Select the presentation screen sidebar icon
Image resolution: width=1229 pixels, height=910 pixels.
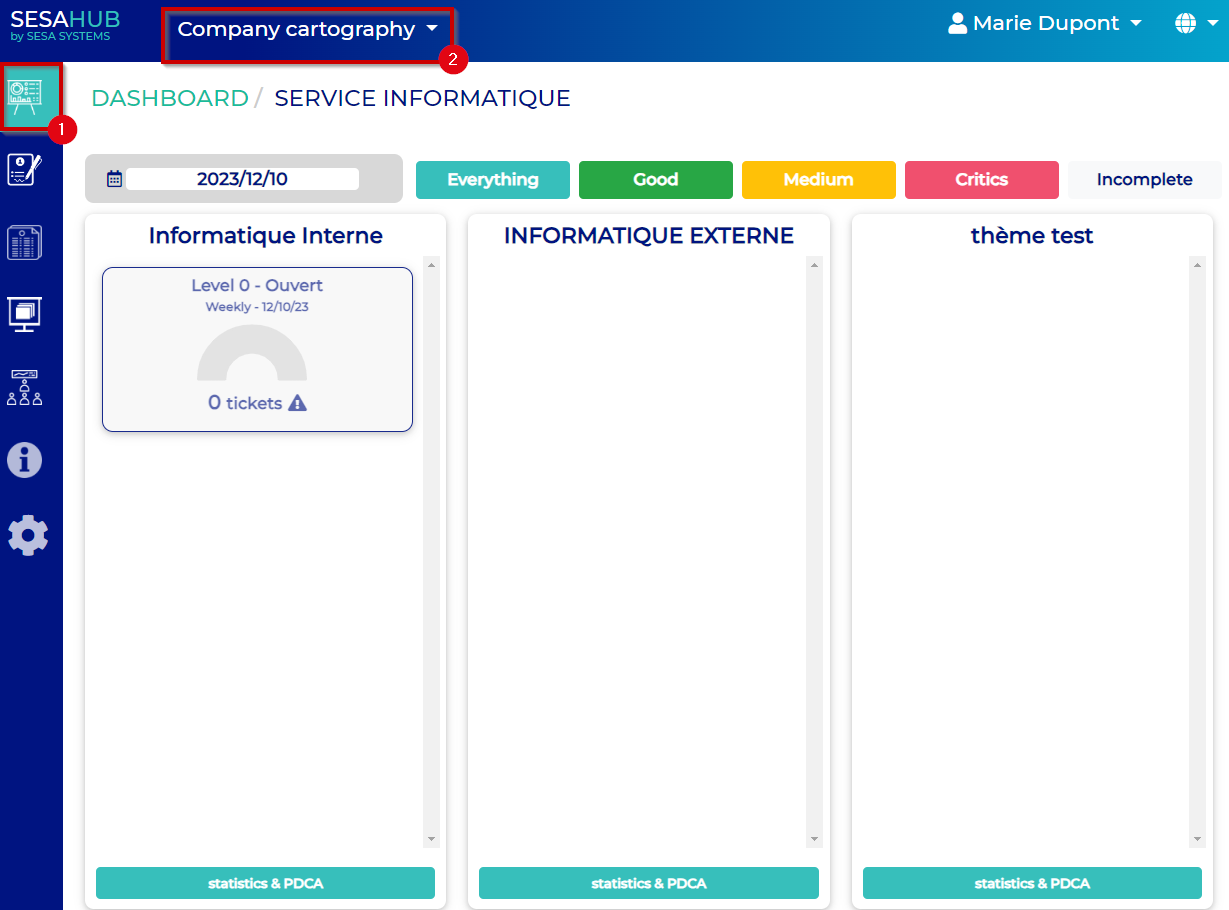[25, 314]
